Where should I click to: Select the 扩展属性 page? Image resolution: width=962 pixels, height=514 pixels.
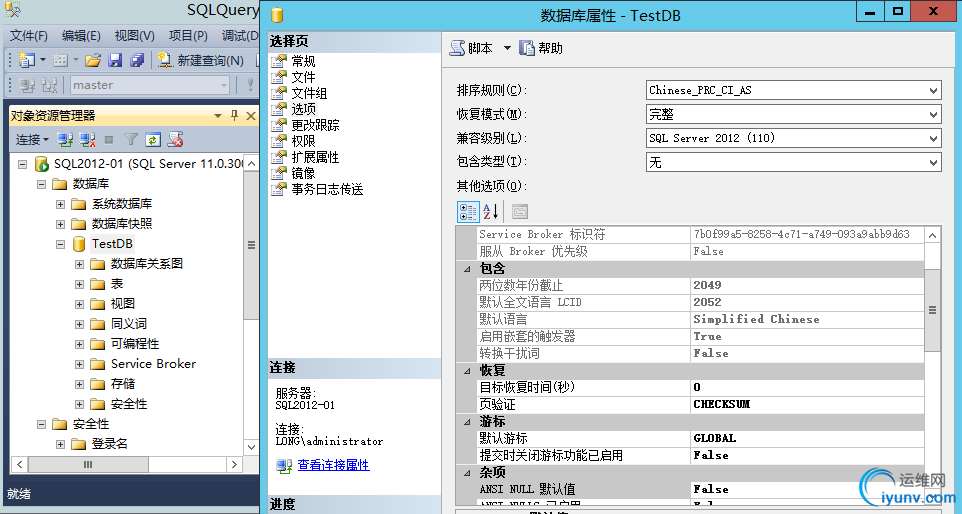pyautogui.click(x=315, y=157)
